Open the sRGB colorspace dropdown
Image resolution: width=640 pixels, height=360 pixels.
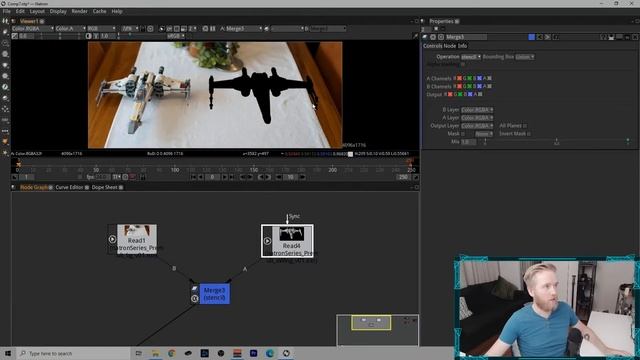[x=176, y=36]
